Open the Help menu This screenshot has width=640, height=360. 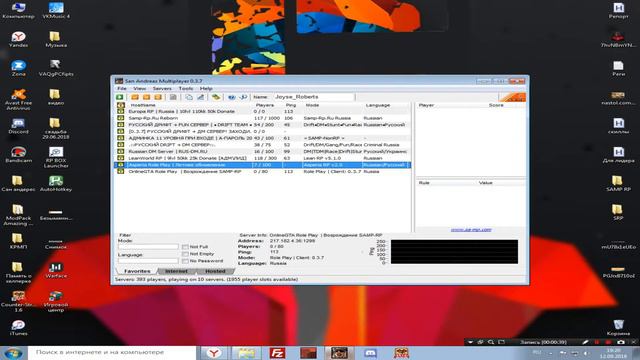(206, 89)
